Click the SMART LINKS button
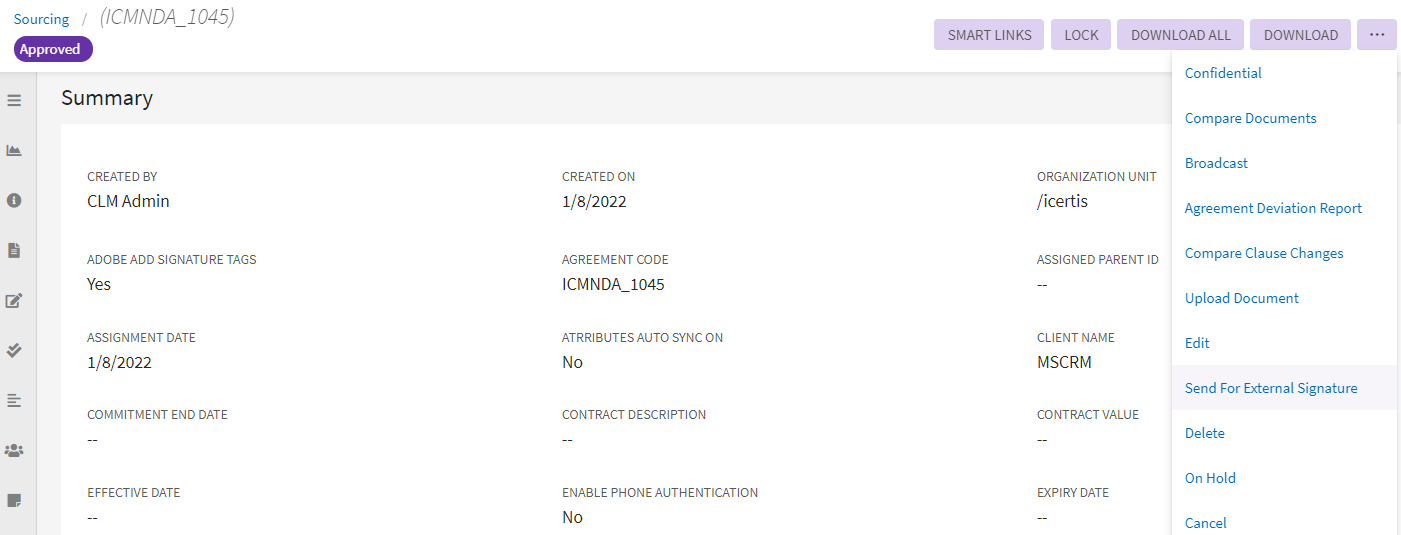 (x=989, y=35)
